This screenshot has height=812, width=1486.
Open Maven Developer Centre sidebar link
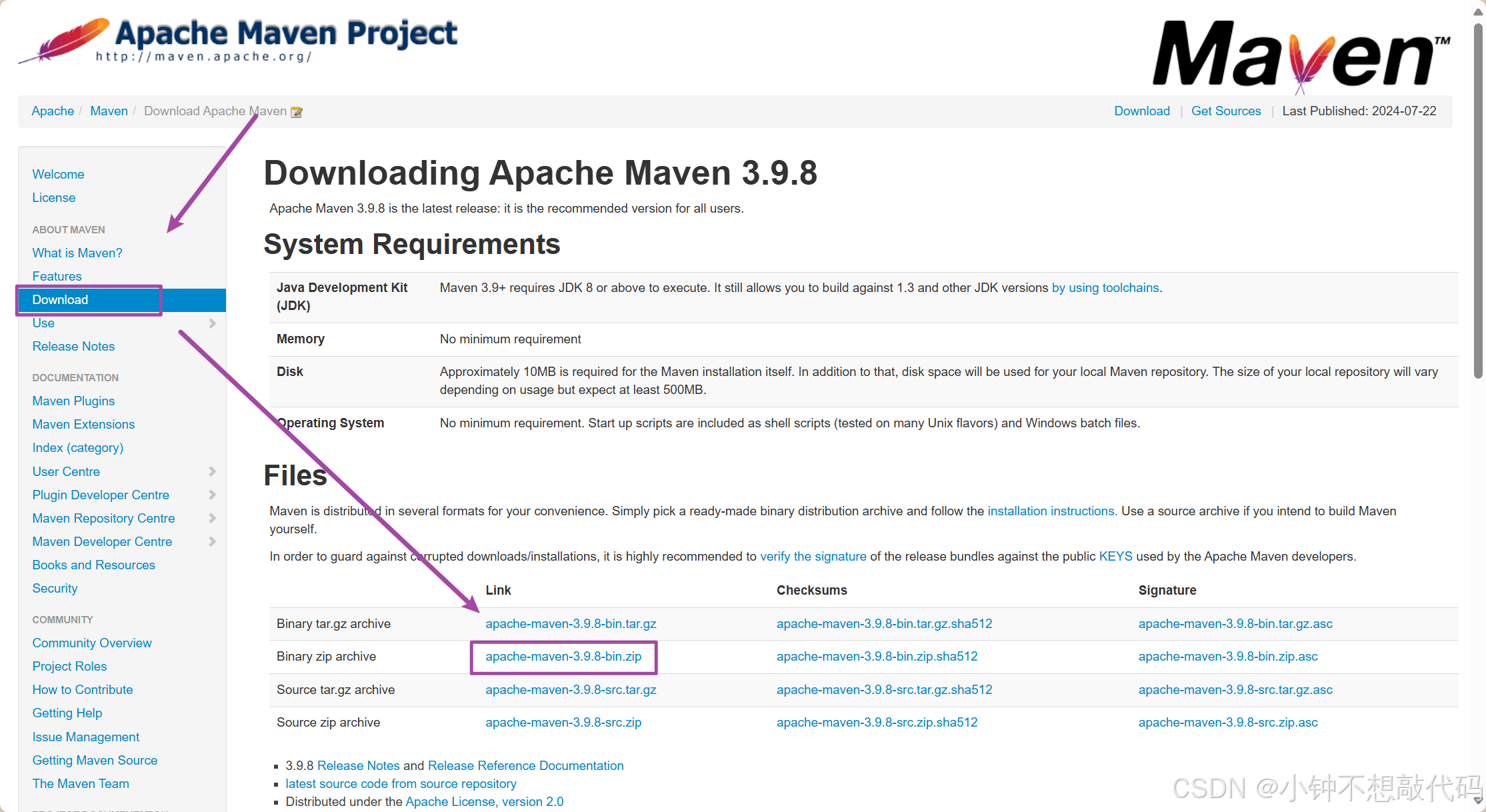tap(102, 541)
